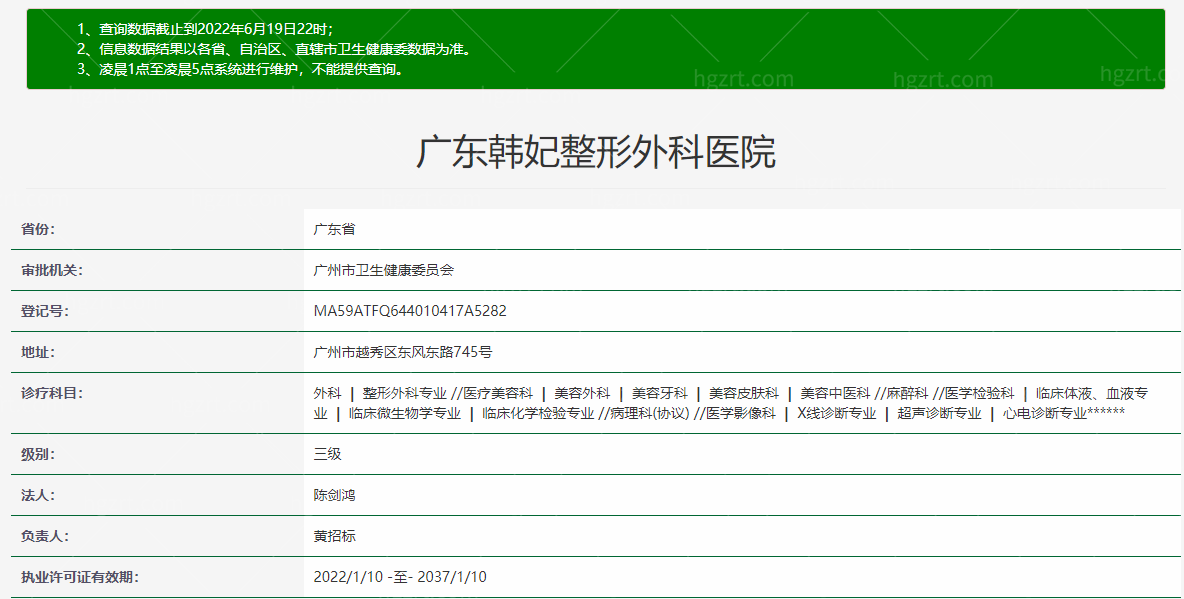Image resolution: width=1184 pixels, height=599 pixels.
Task: Select the 执业许可证有效期 label
Action: [x=80, y=577]
